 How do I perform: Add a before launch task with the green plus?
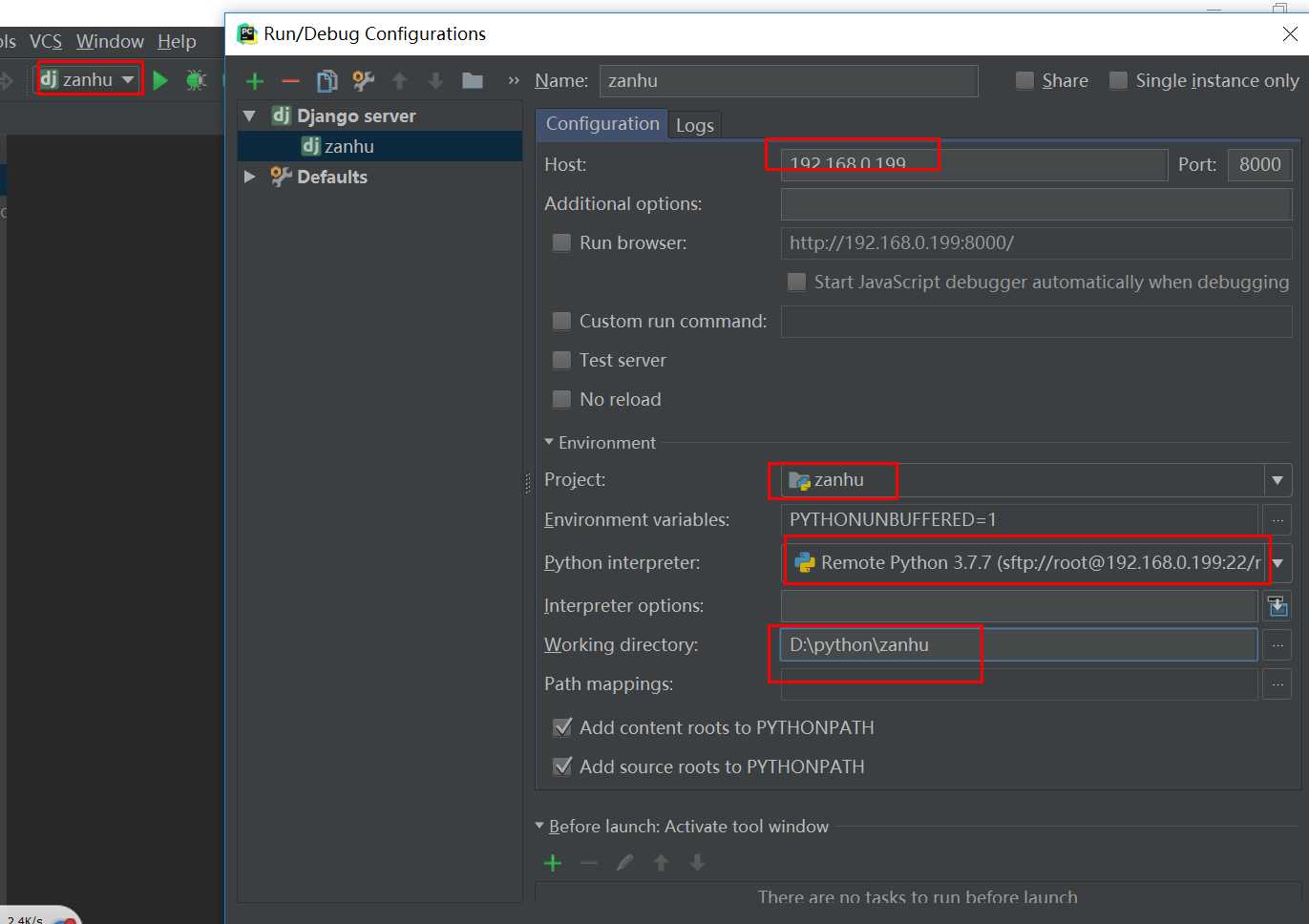point(553,863)
